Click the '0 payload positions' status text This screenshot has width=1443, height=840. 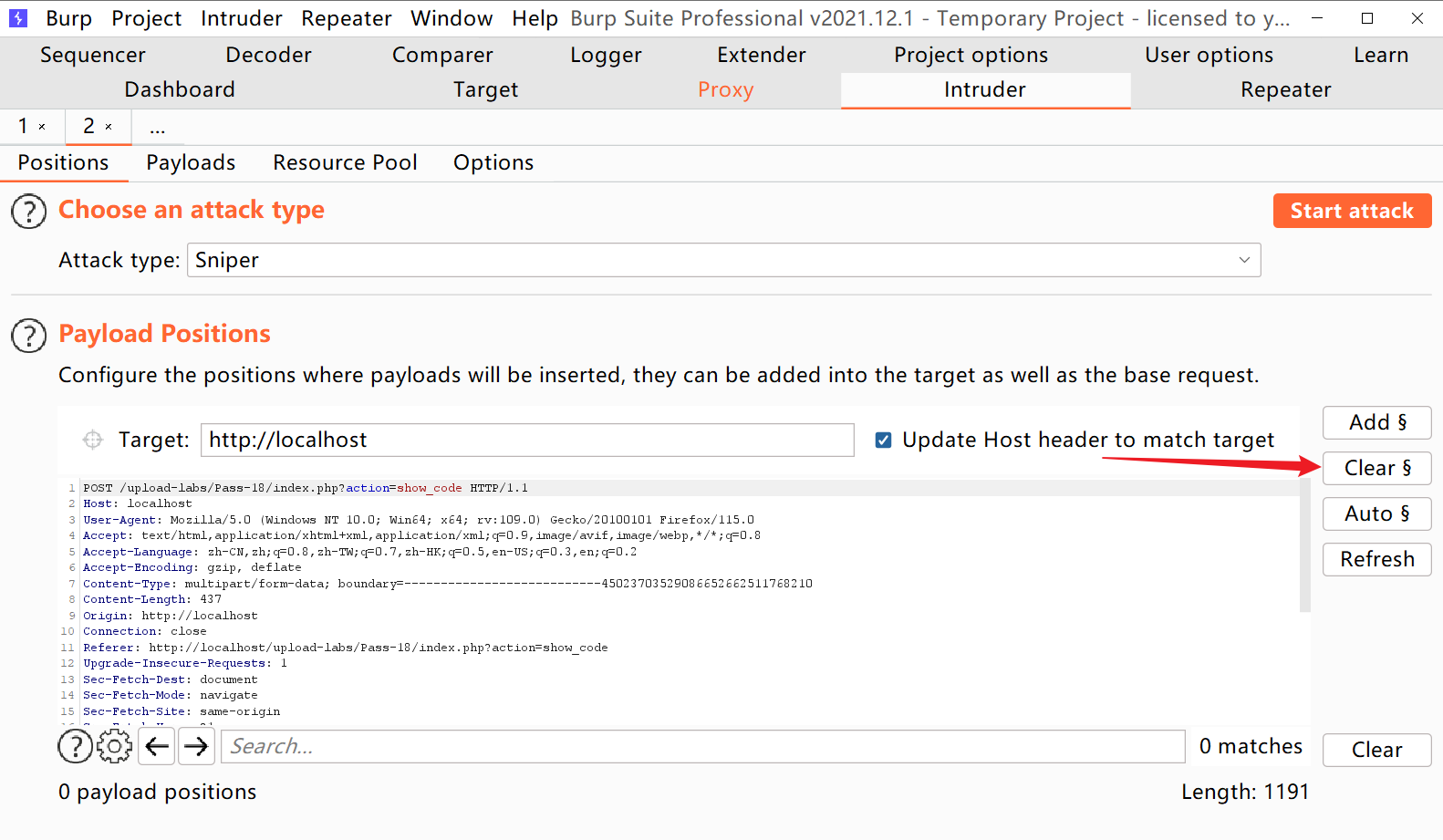click(x=158, y=792)
